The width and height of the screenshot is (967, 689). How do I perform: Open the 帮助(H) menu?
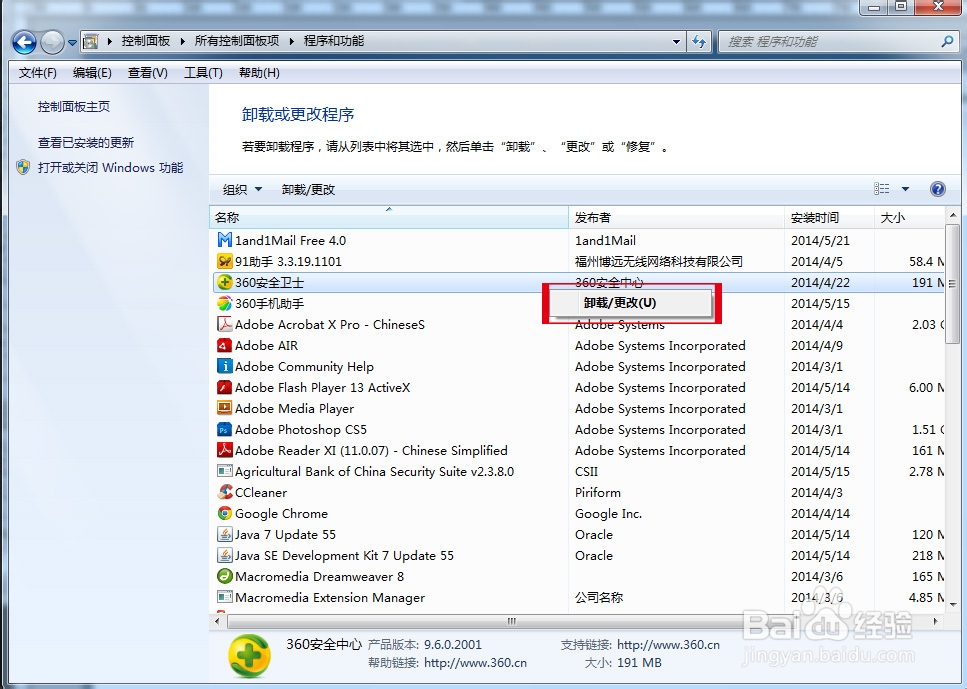point(259,73)
